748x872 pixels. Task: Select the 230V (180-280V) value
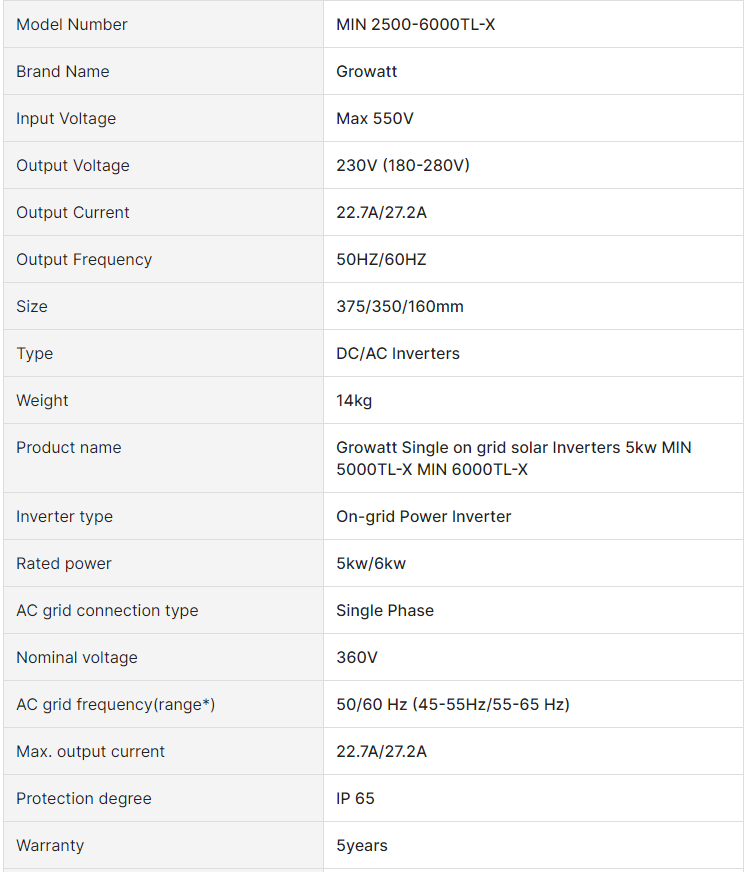coord(403,166)
